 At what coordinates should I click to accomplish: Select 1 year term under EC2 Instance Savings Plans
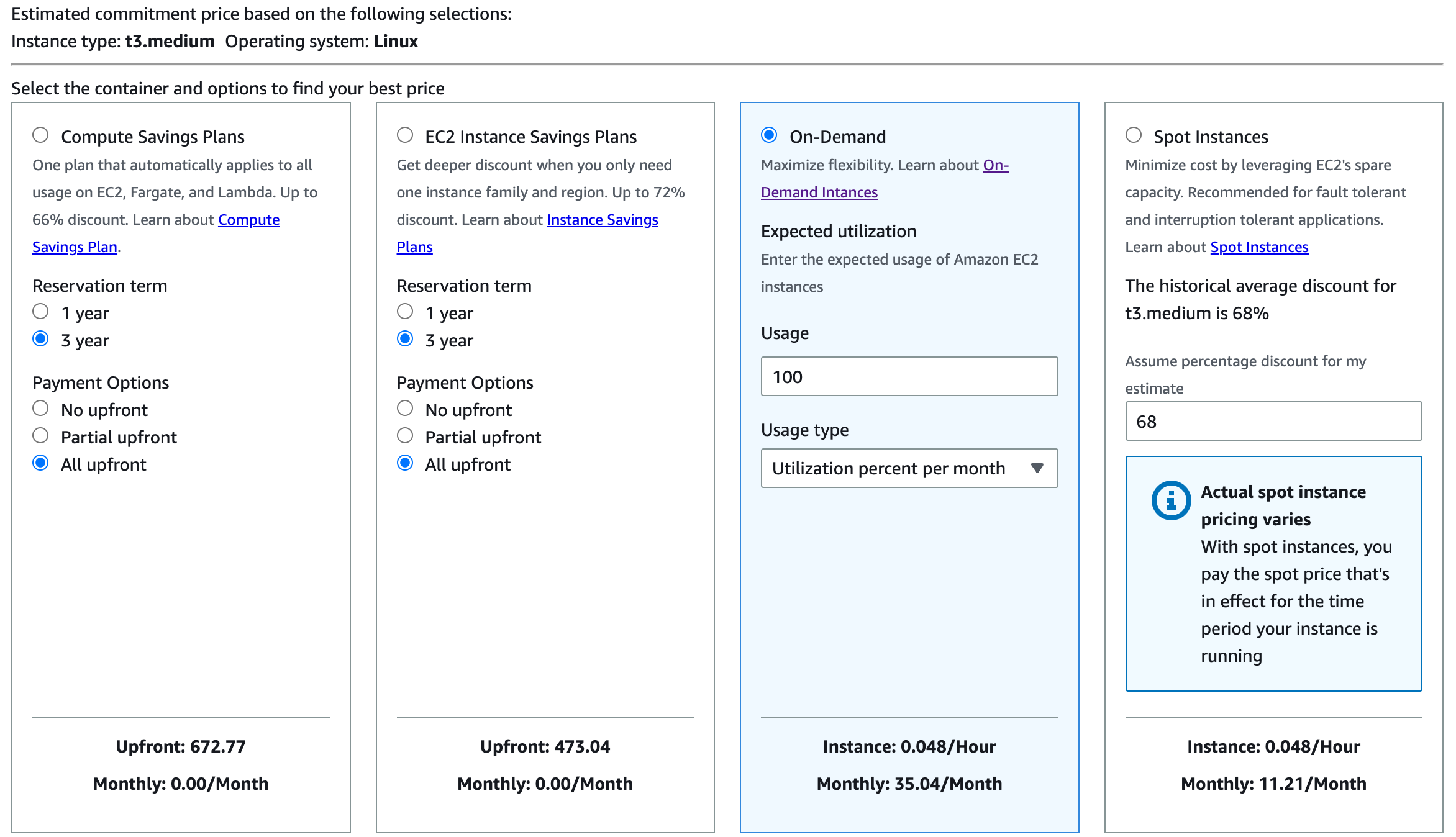pos(405,311)
